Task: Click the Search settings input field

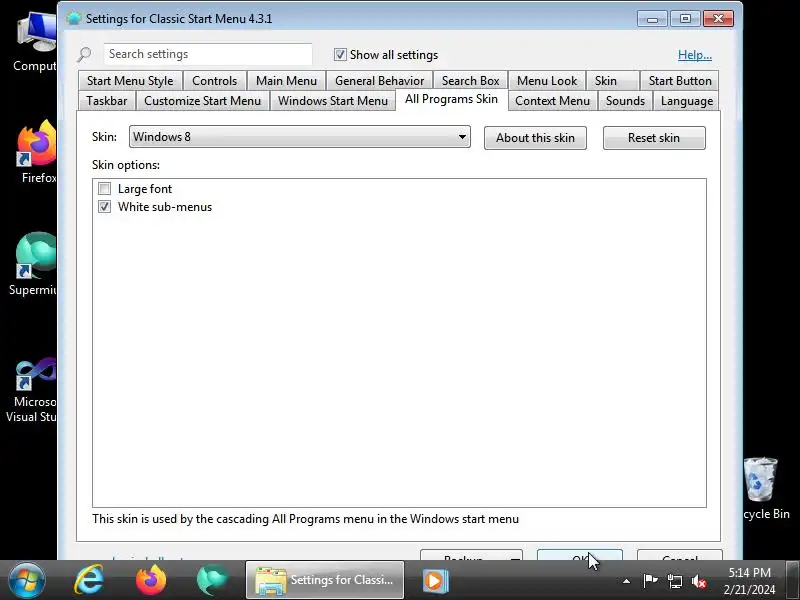Action: point(208,54)
